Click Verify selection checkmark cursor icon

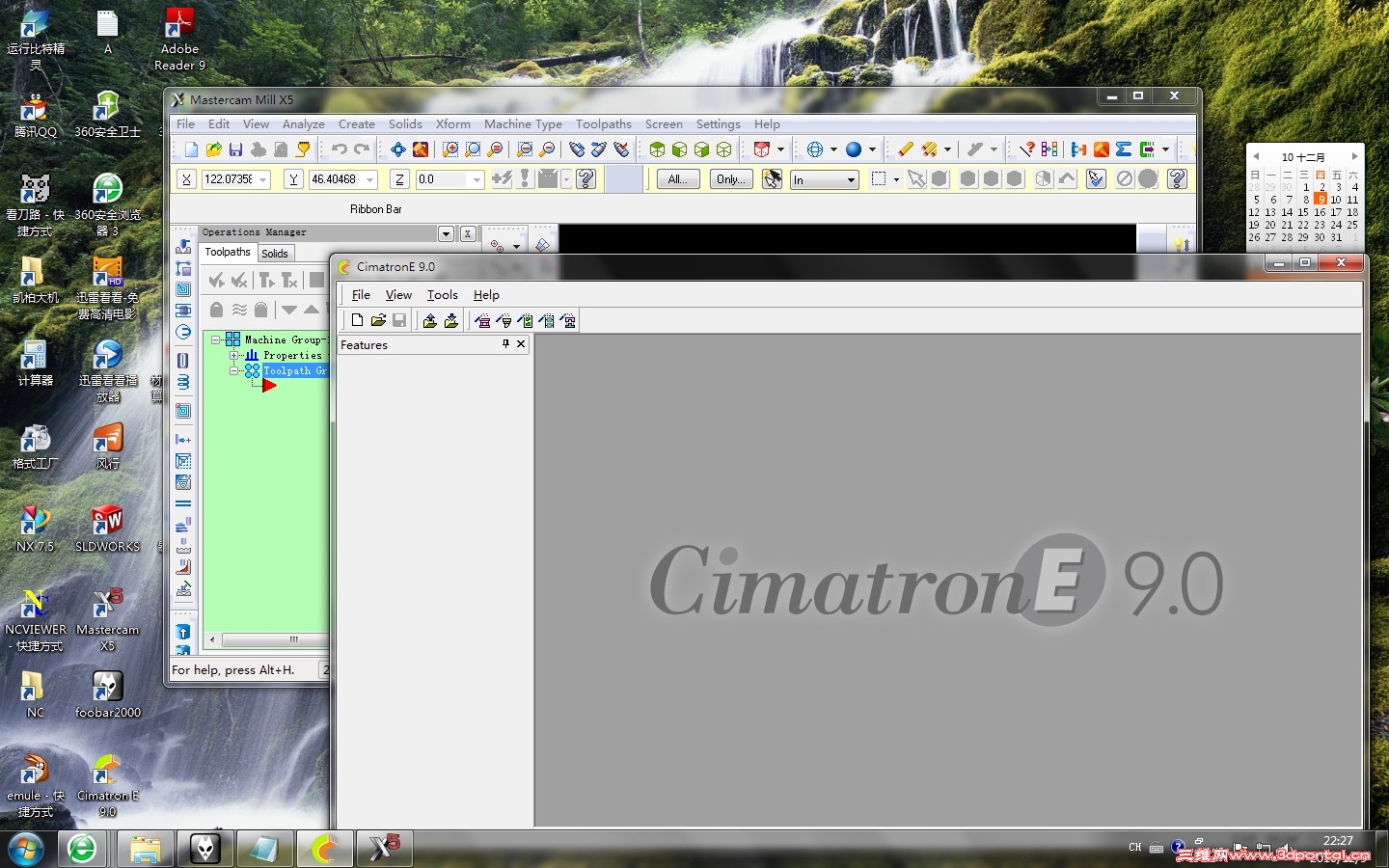click(x=1096, y=178)
